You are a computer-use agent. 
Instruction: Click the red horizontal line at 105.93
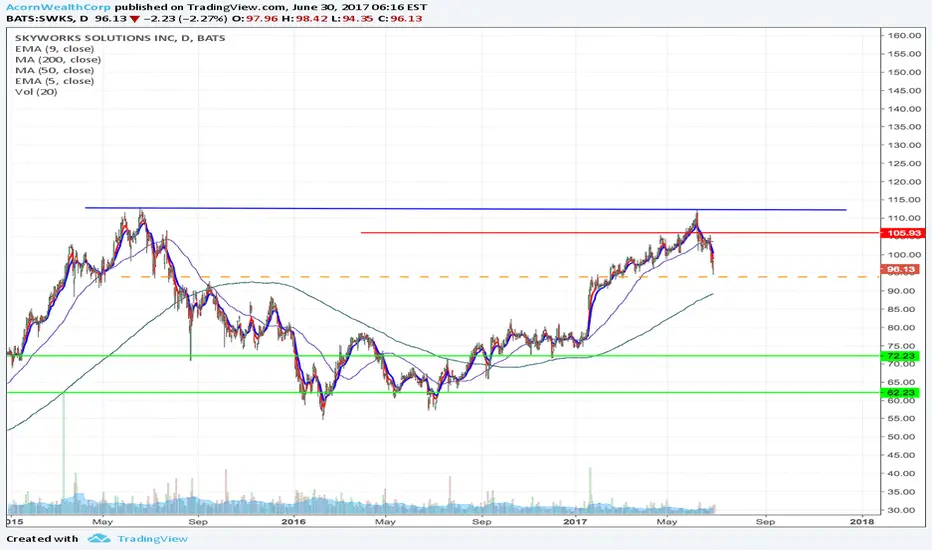[621, 232]
